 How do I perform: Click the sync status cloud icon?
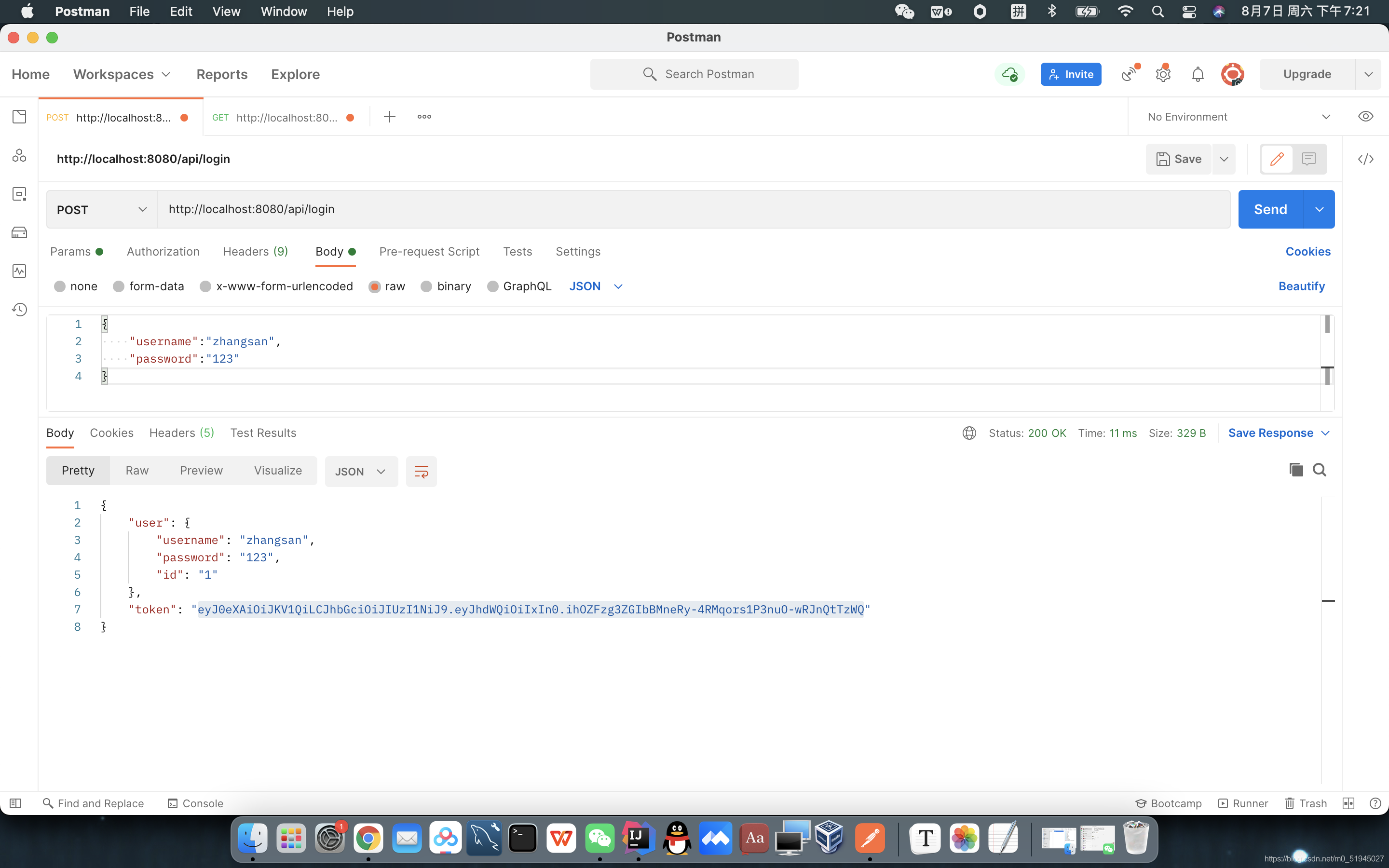[x=1009, y=74]
